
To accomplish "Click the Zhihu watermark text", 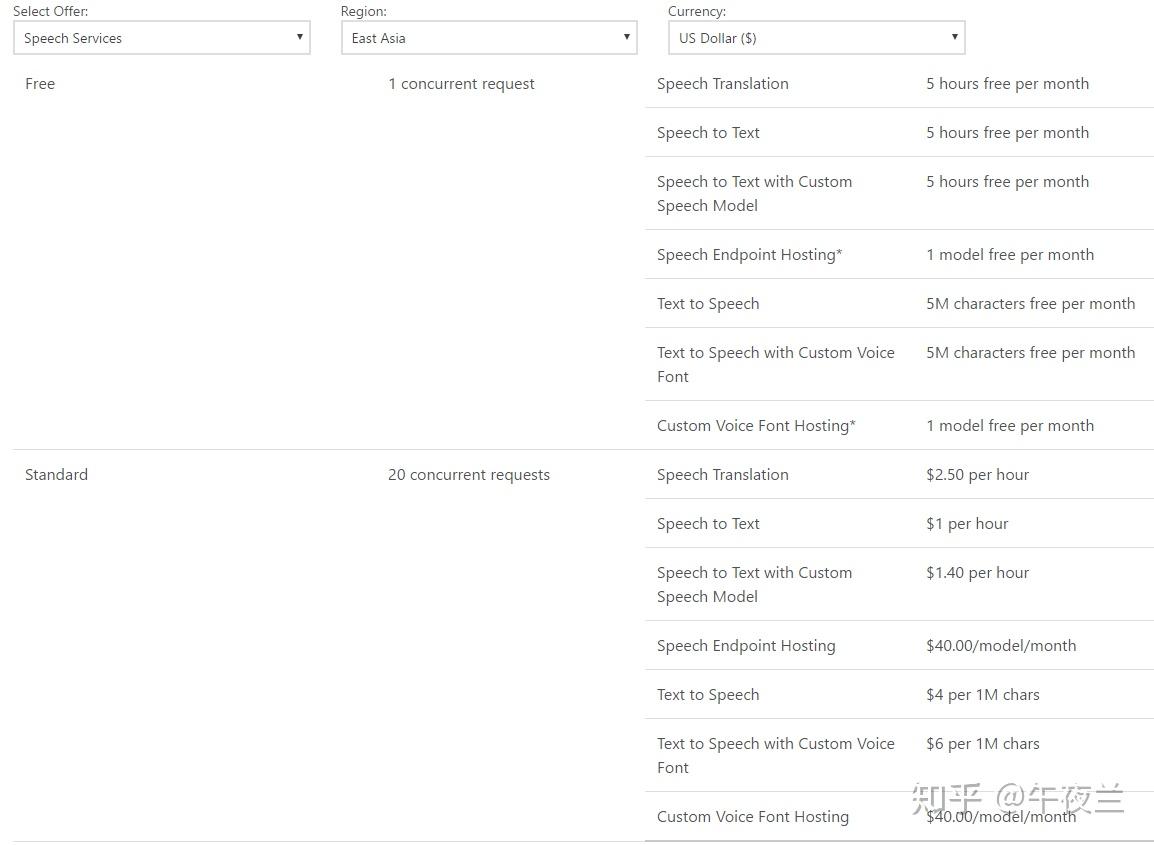I will tap(1018, 800).
